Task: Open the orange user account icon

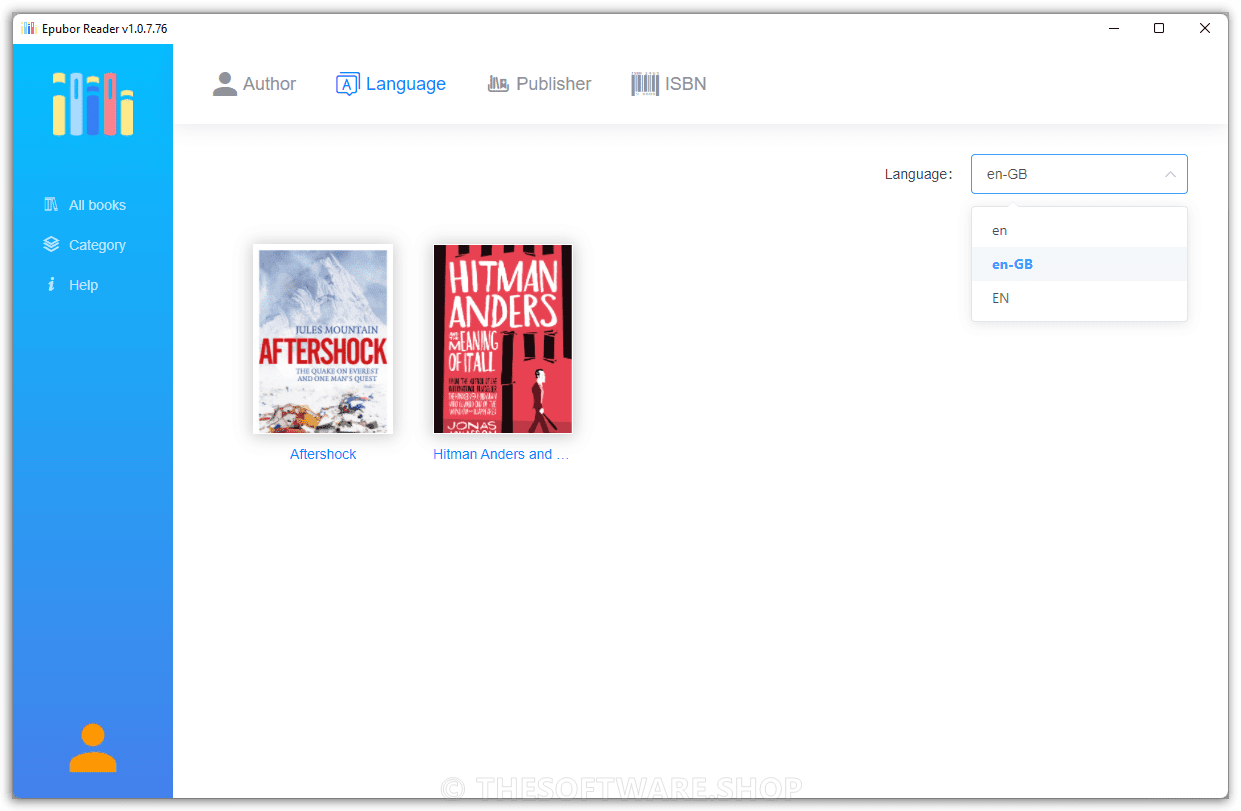Action: coord(93,748)
